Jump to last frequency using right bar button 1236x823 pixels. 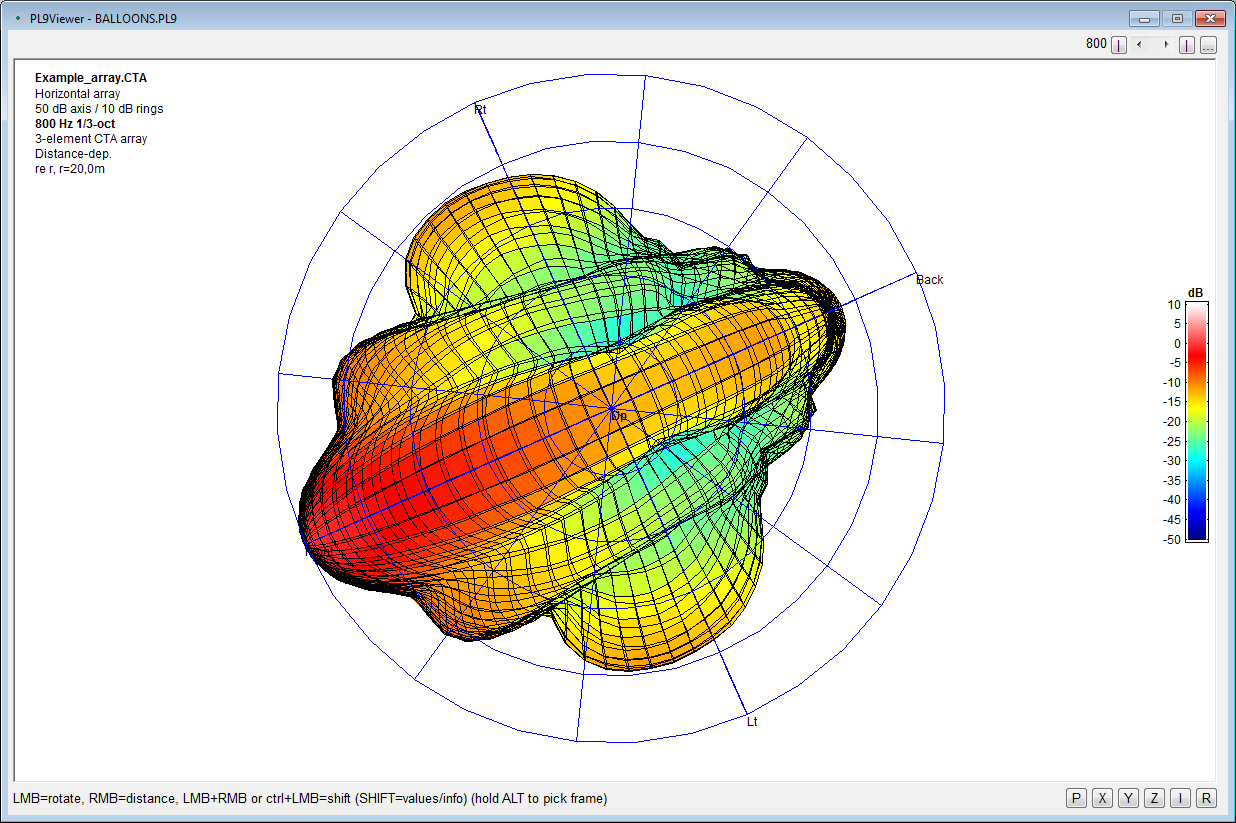1187,45
